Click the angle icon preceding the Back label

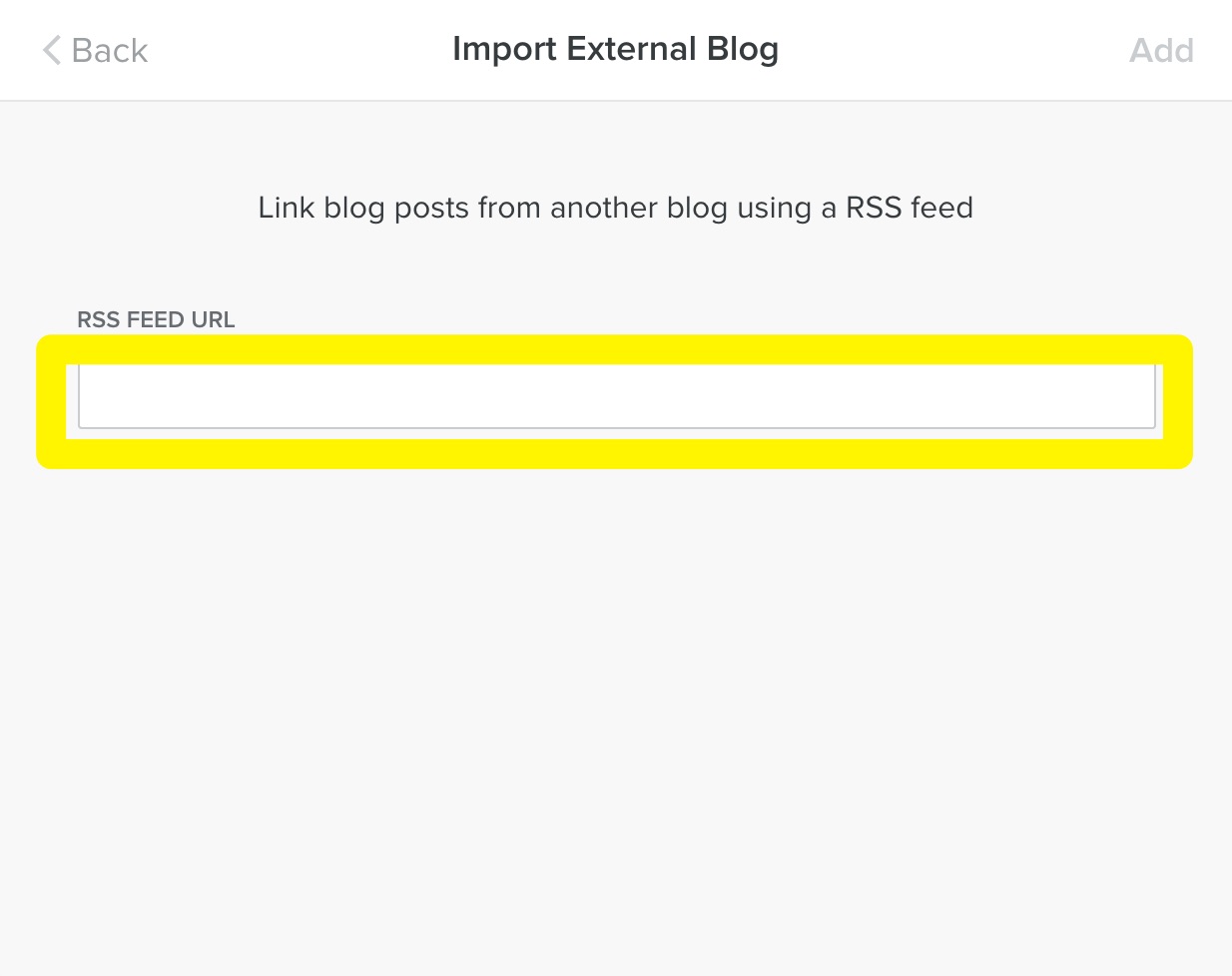tap(51, 49)
